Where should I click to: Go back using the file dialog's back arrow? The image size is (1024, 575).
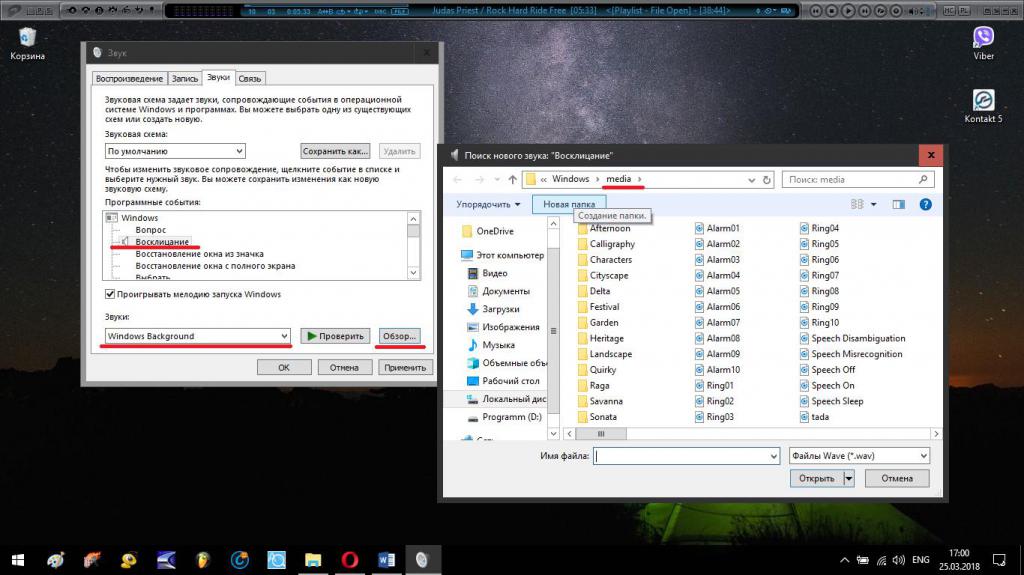458,180
